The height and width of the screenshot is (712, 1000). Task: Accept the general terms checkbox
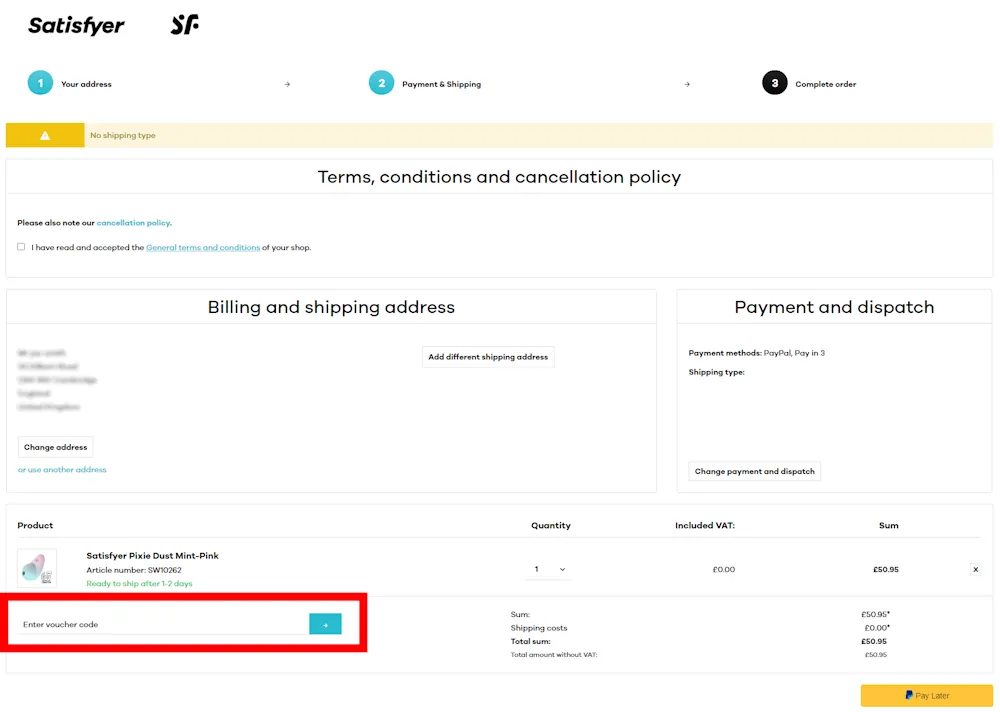click(21, 247)
